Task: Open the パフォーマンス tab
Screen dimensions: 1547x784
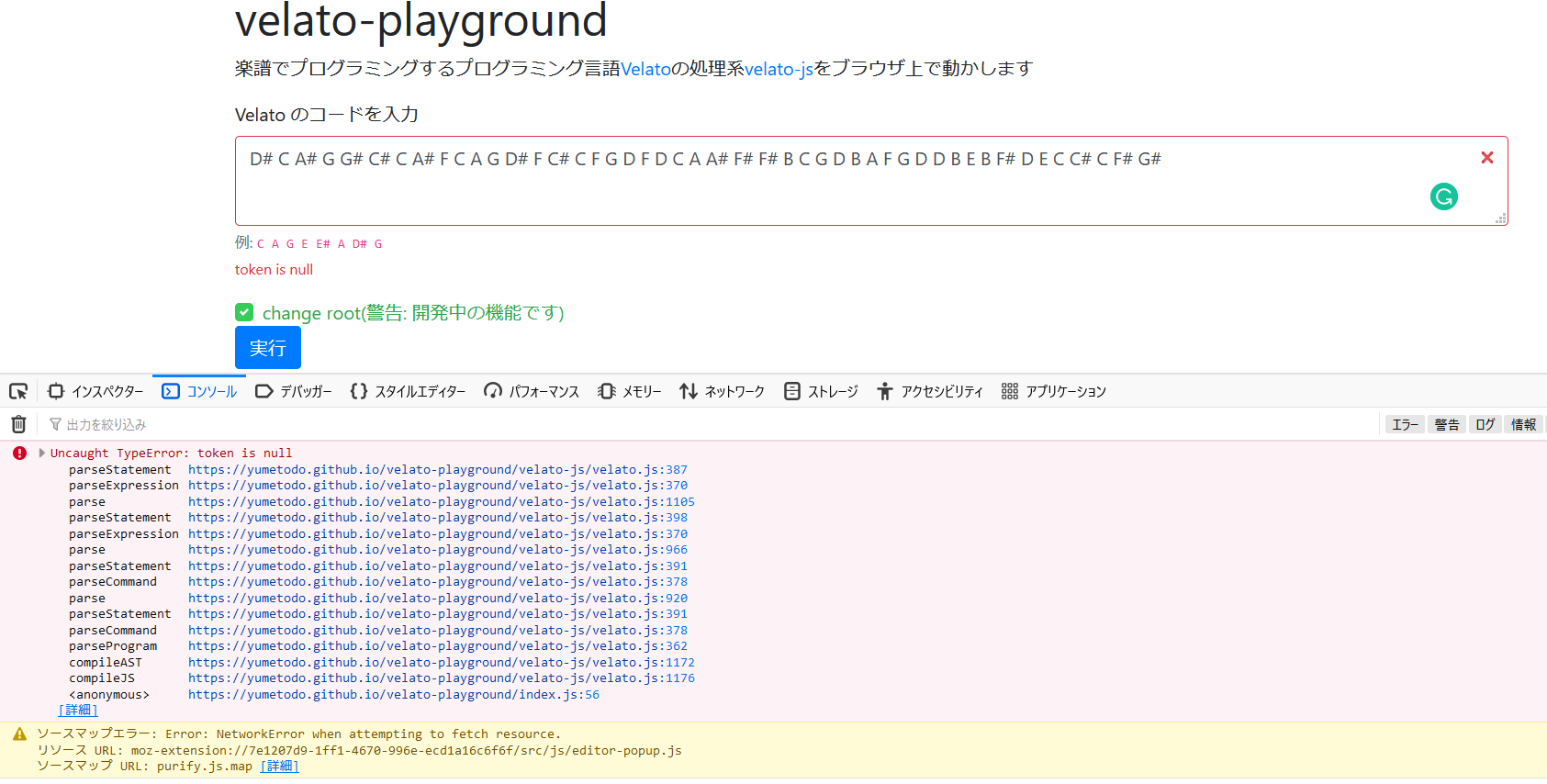Action: 532,392
